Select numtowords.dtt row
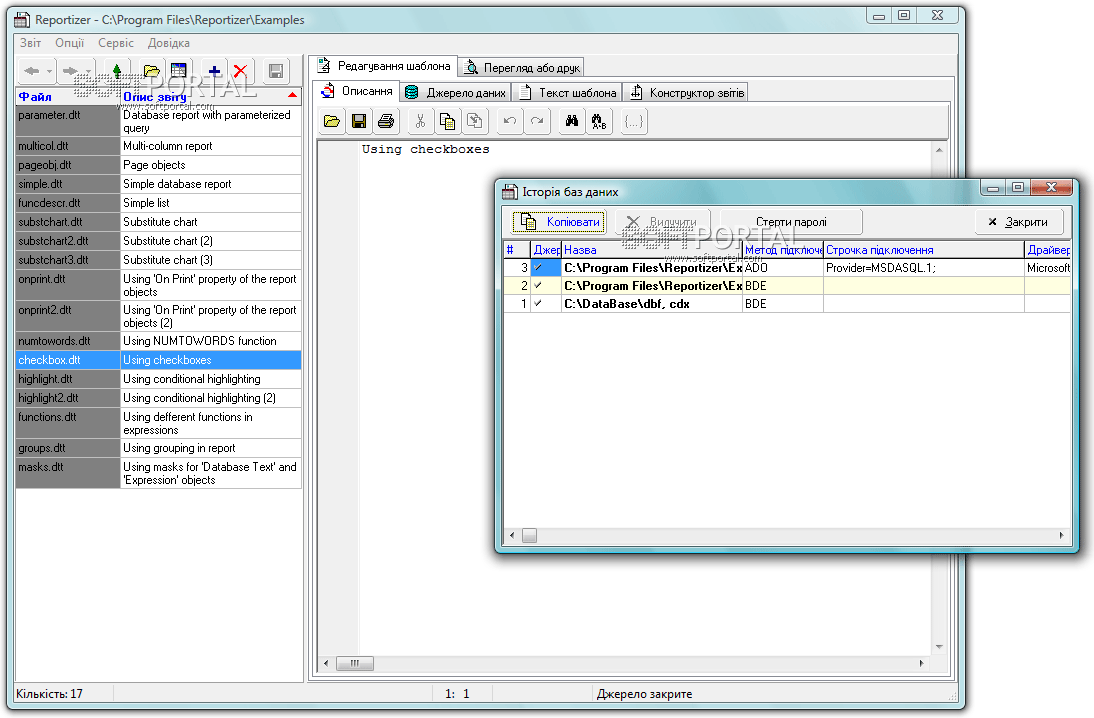 [x=158, y=341]
